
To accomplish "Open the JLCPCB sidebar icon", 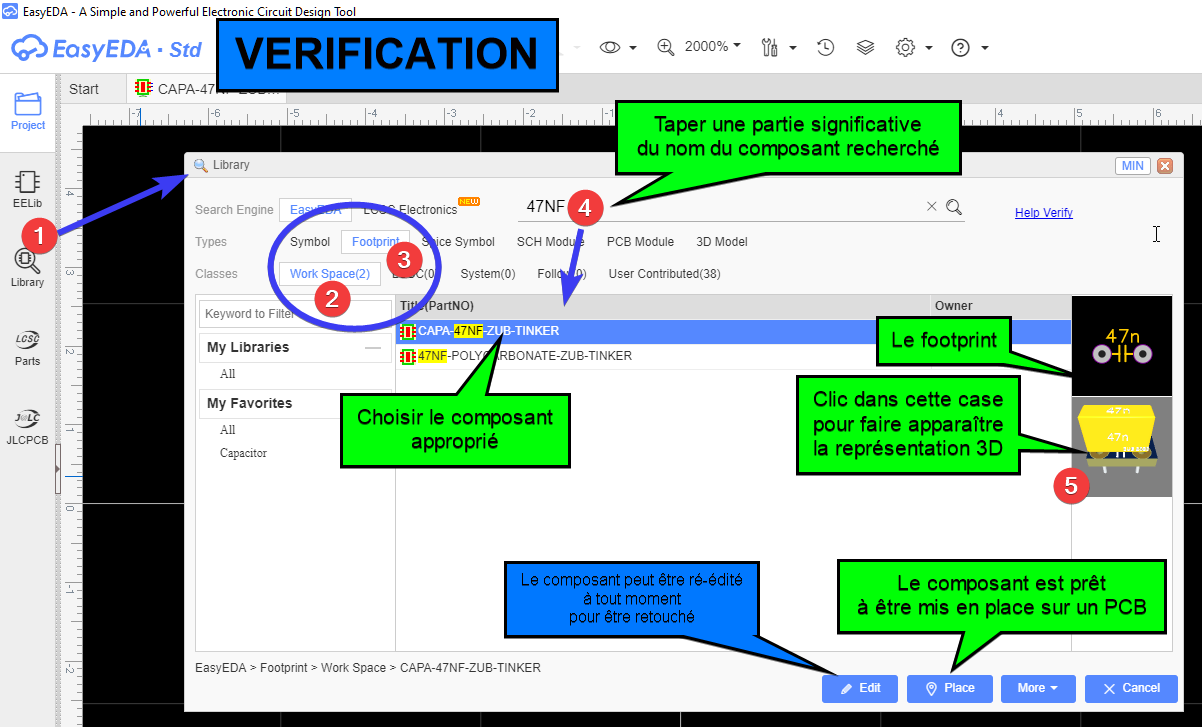I will (x=27, y=426).
